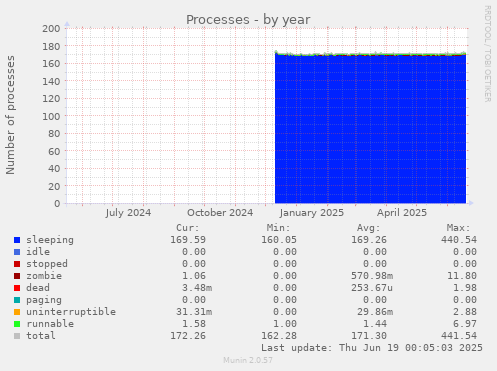Click total maximum value 441.54
This screenshot has height=371, width=497.
coord(459,336)
